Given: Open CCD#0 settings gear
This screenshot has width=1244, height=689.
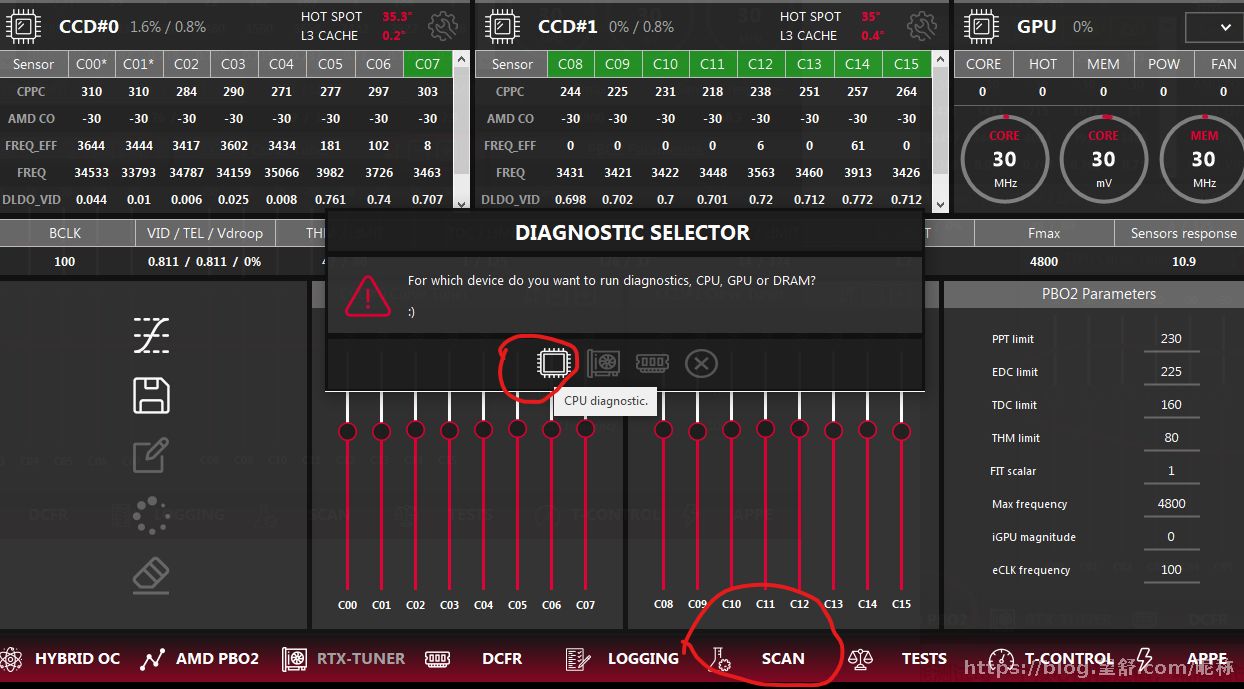Looking at the screenshot, I should [443, 26].
